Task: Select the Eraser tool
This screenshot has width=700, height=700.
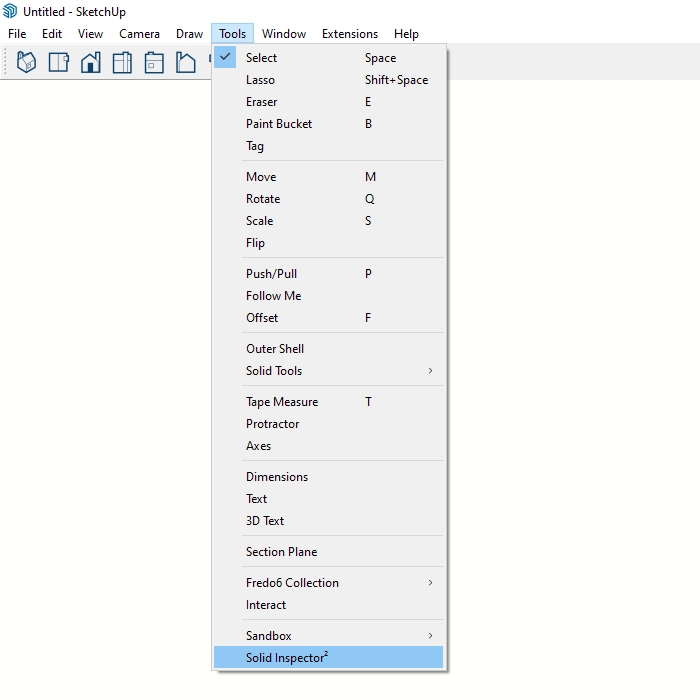Action: pos(329,102)
